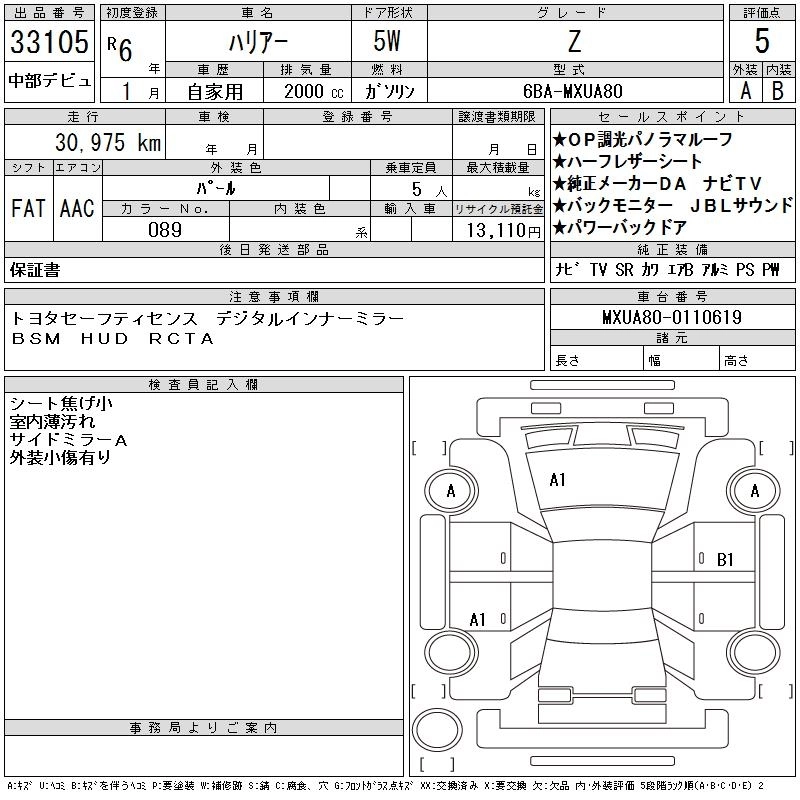Select the B1 mark on right door
Screen dimensions: 800x800
coord(725,560)
